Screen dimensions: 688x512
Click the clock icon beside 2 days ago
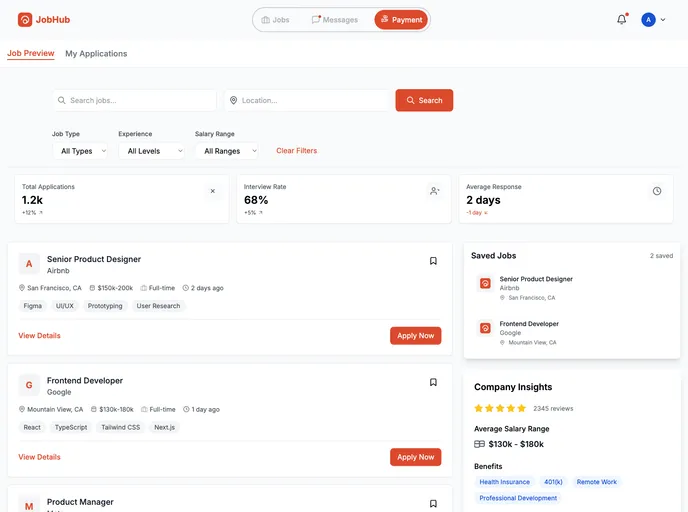point(186,288)
